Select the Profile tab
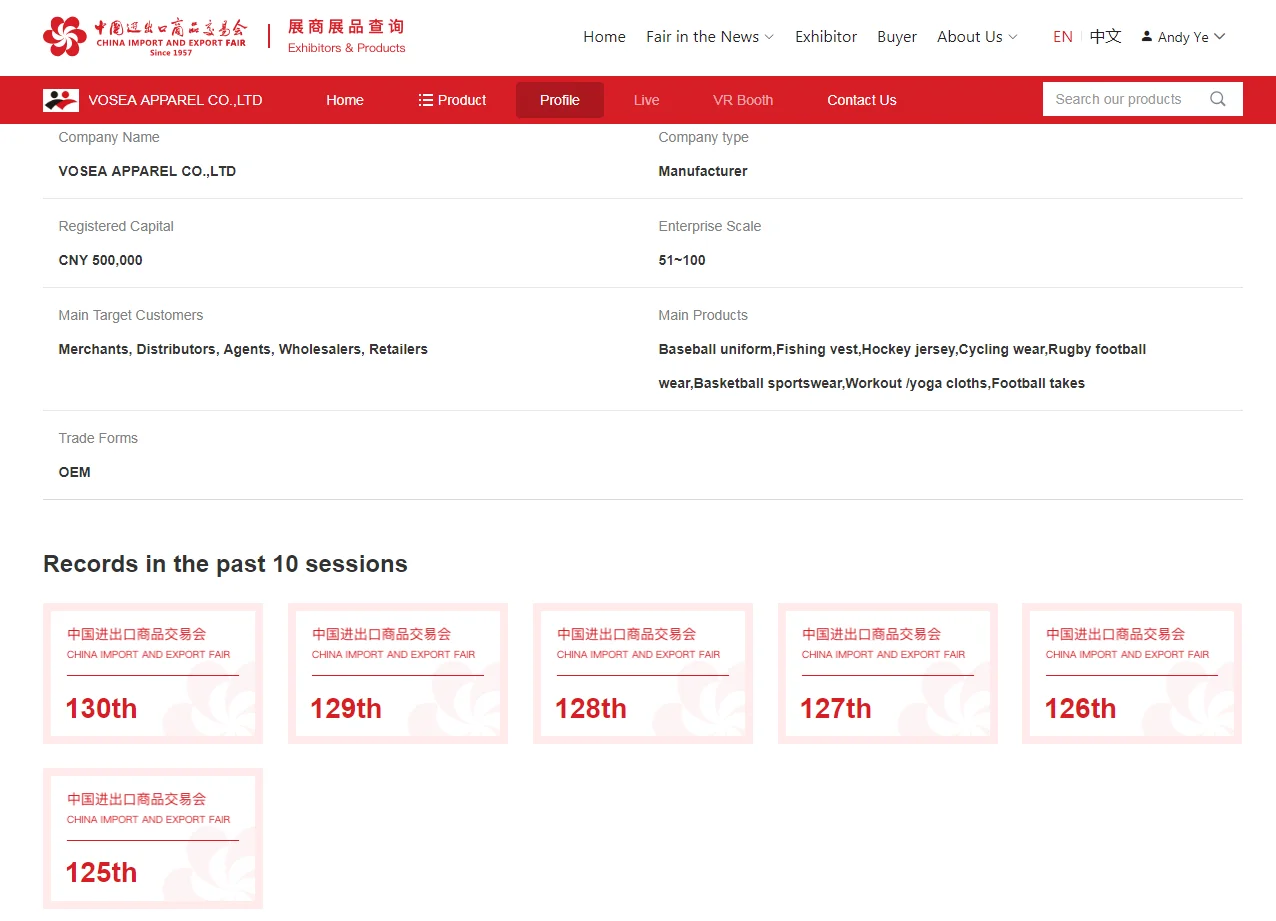Screen dimensions: 1276x921 click(559, 100)
